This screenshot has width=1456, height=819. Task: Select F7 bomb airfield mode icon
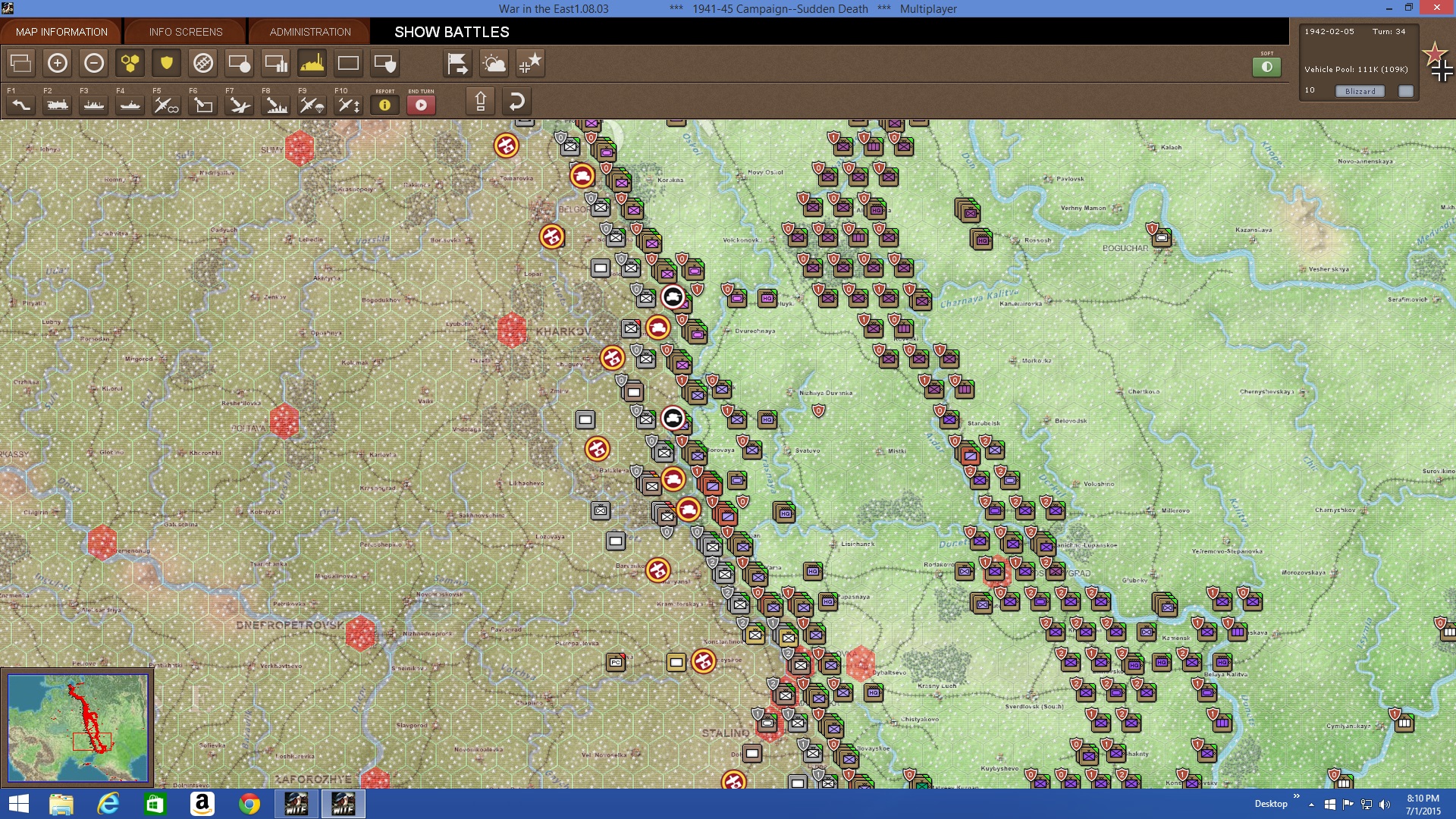point(240,105)
